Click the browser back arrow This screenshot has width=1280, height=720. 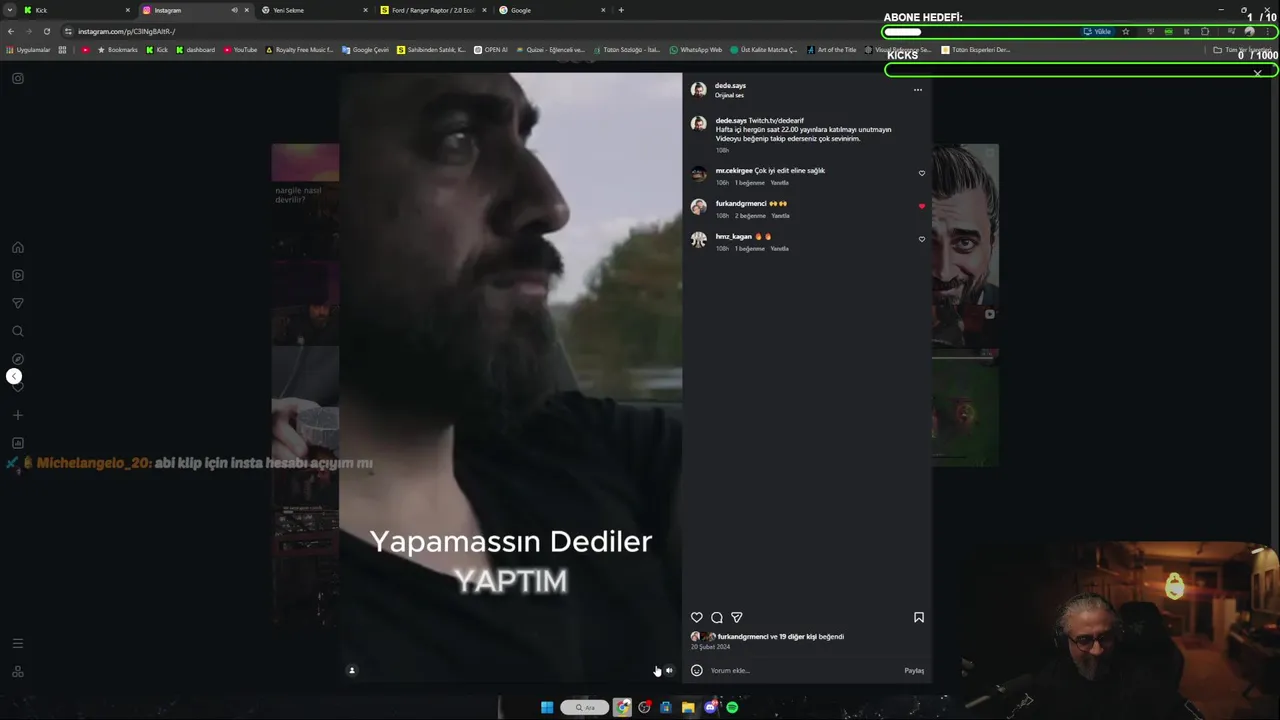point(11,31)
